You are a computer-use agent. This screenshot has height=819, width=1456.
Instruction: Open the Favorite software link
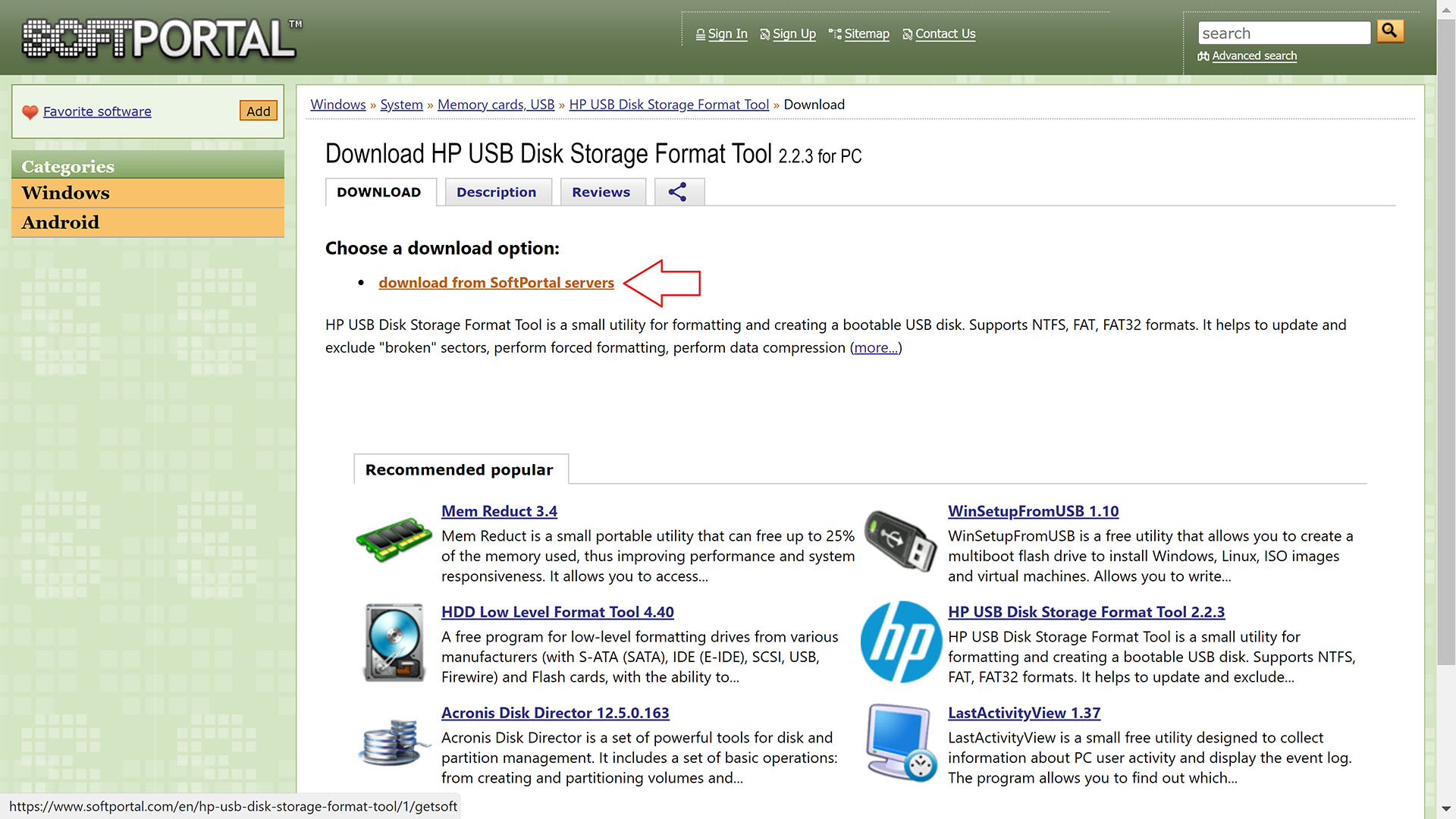point(97,111)
